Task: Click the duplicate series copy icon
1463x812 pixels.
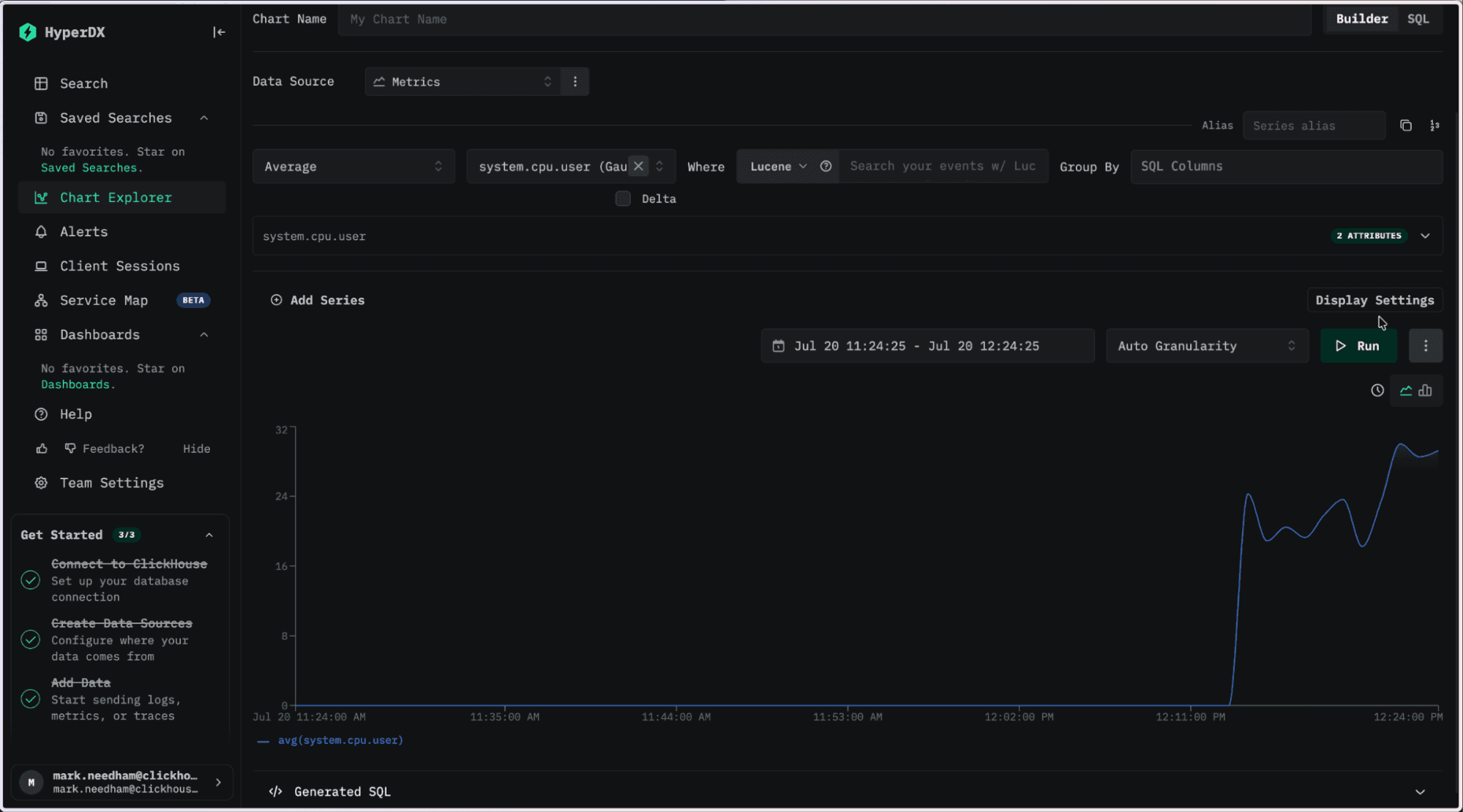Action: pyautogui.click(x=1406, y=126)
